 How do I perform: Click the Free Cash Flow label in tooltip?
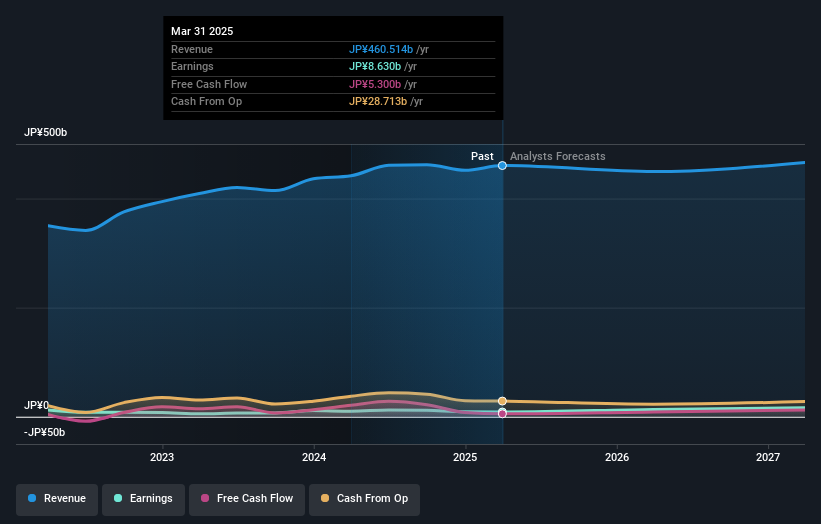click(209, 84)
